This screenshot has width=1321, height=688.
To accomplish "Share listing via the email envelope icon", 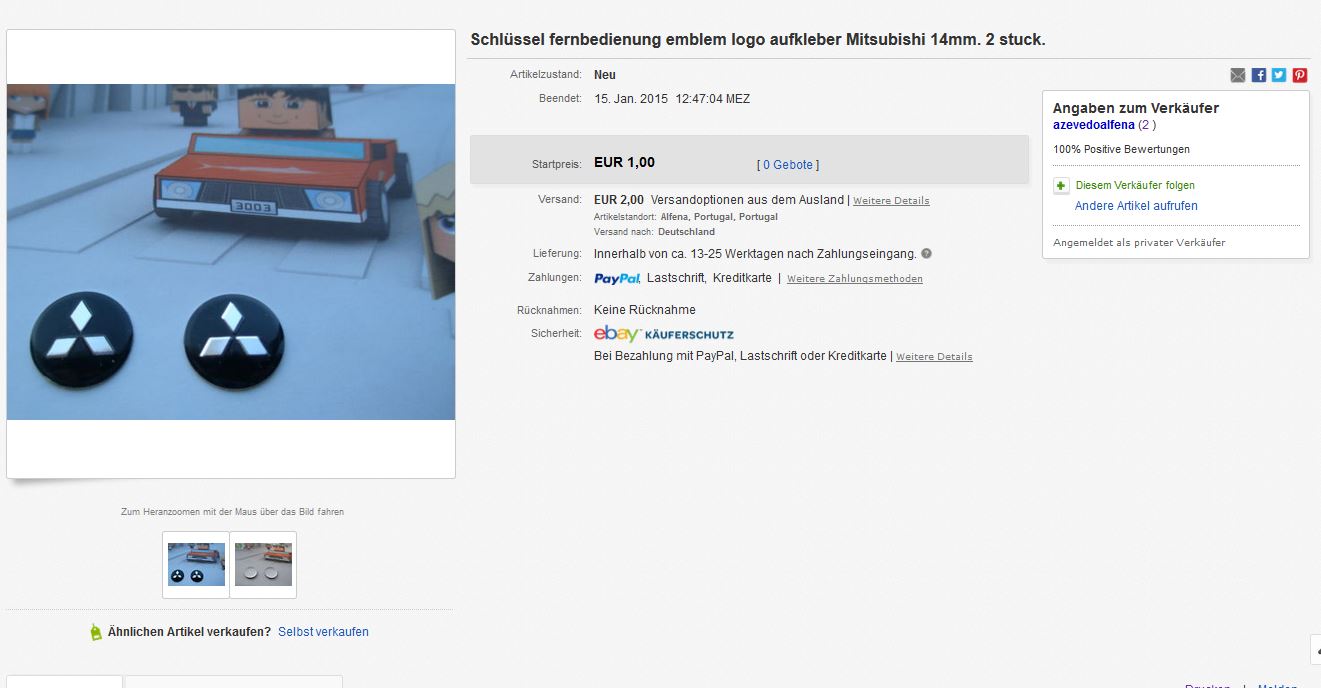I will click(x=1238, y=75).
